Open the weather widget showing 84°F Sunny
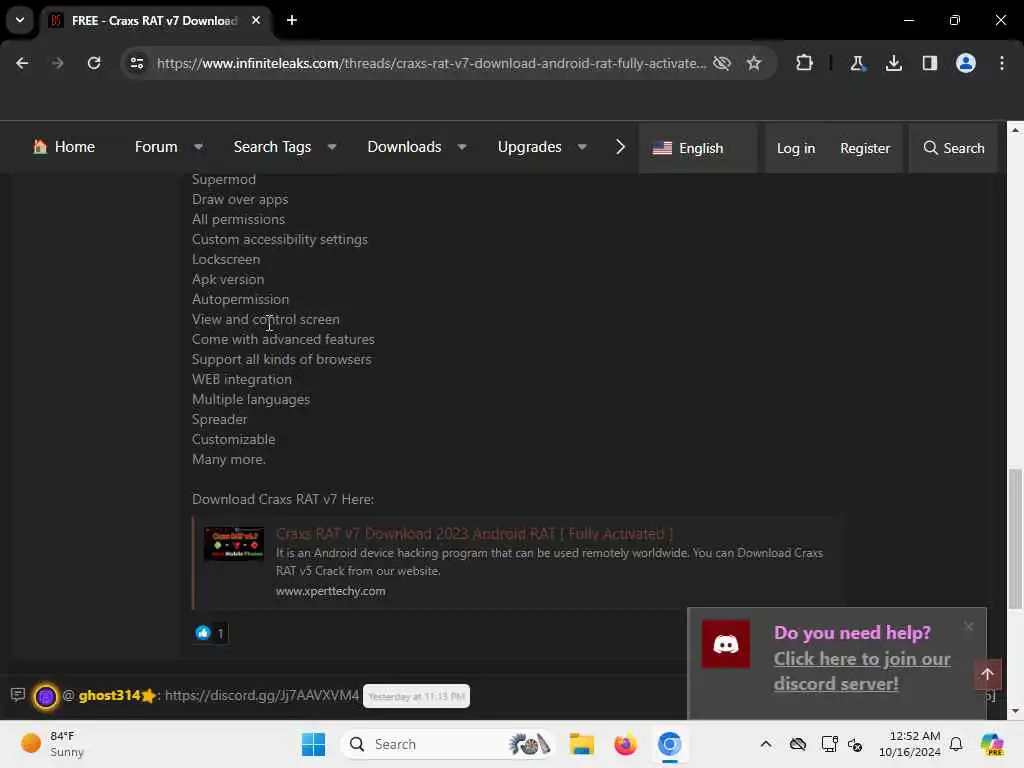 point(52,744)
